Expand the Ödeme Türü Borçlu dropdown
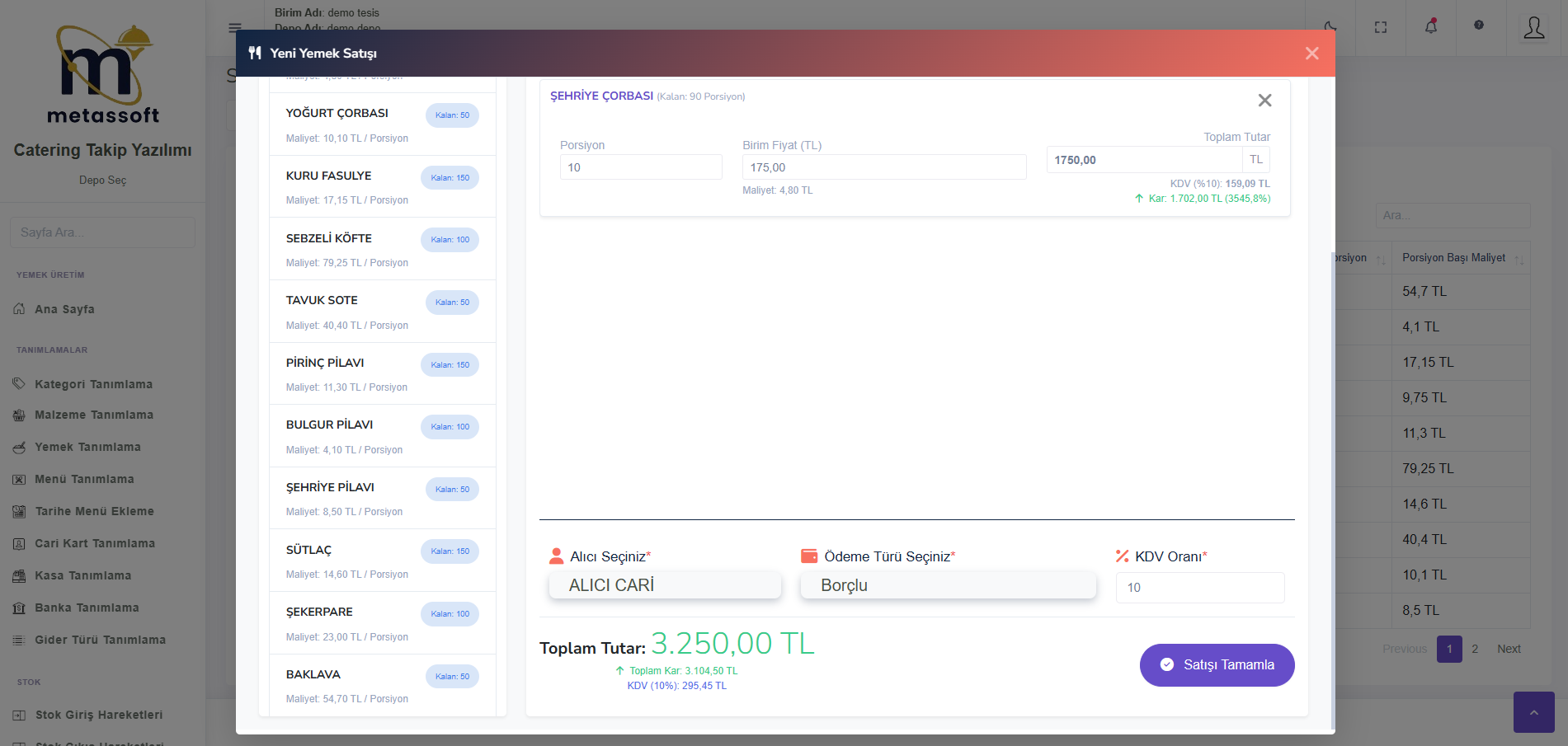 pyautogui.click(x=948, y=585)
